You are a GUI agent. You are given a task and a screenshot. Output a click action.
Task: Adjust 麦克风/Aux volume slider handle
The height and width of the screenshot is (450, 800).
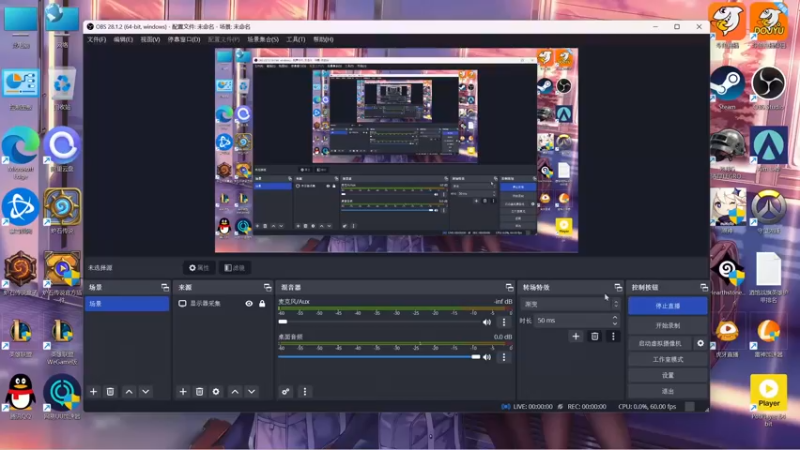coord(283,322)
